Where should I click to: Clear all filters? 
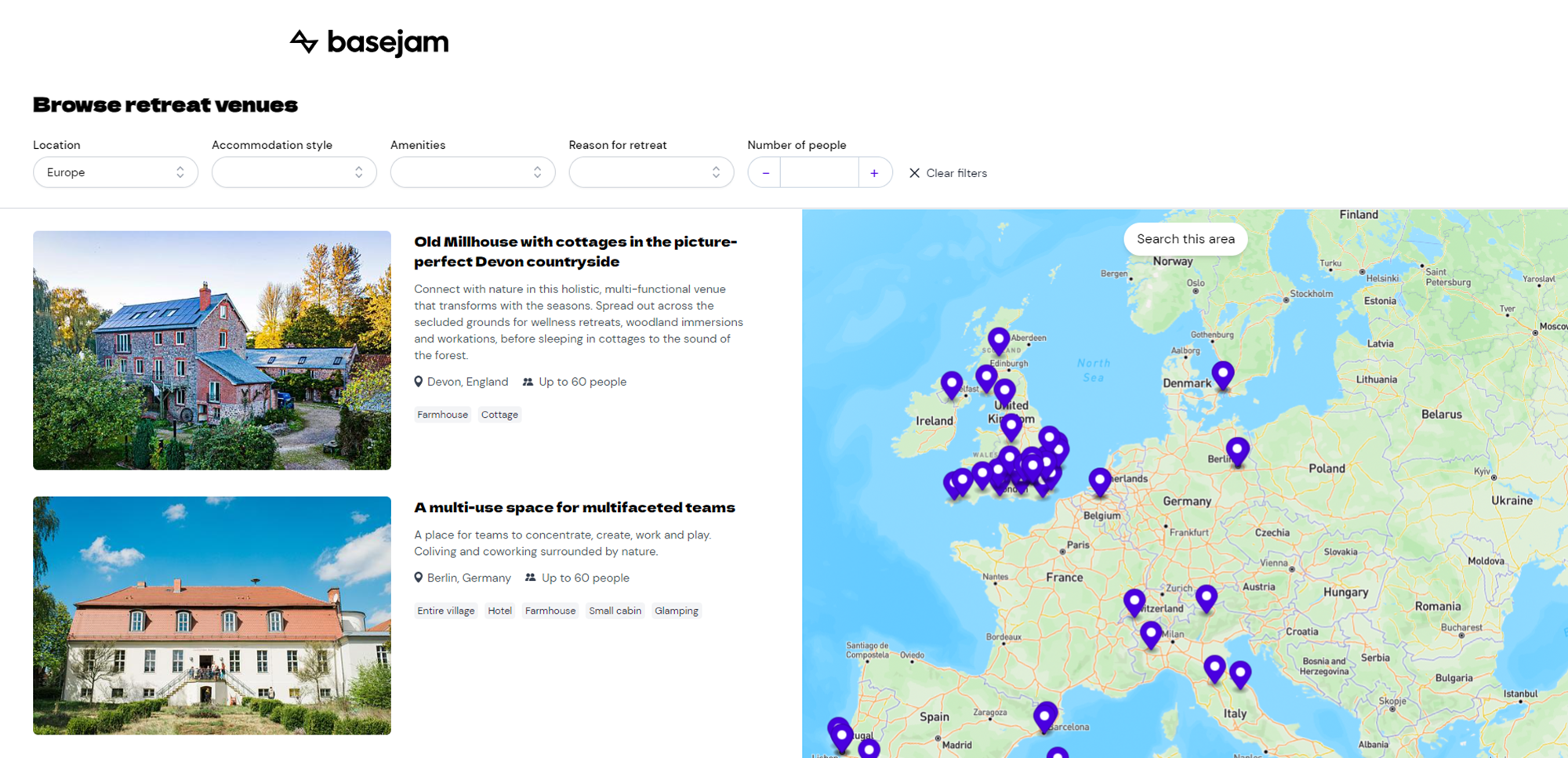(948, 173)
